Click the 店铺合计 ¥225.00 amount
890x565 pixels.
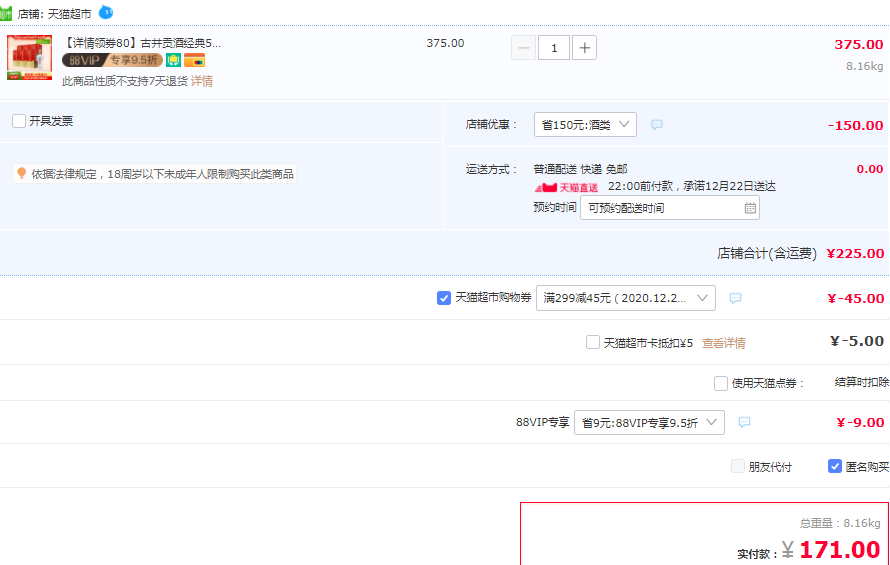[x=855, y=253]
